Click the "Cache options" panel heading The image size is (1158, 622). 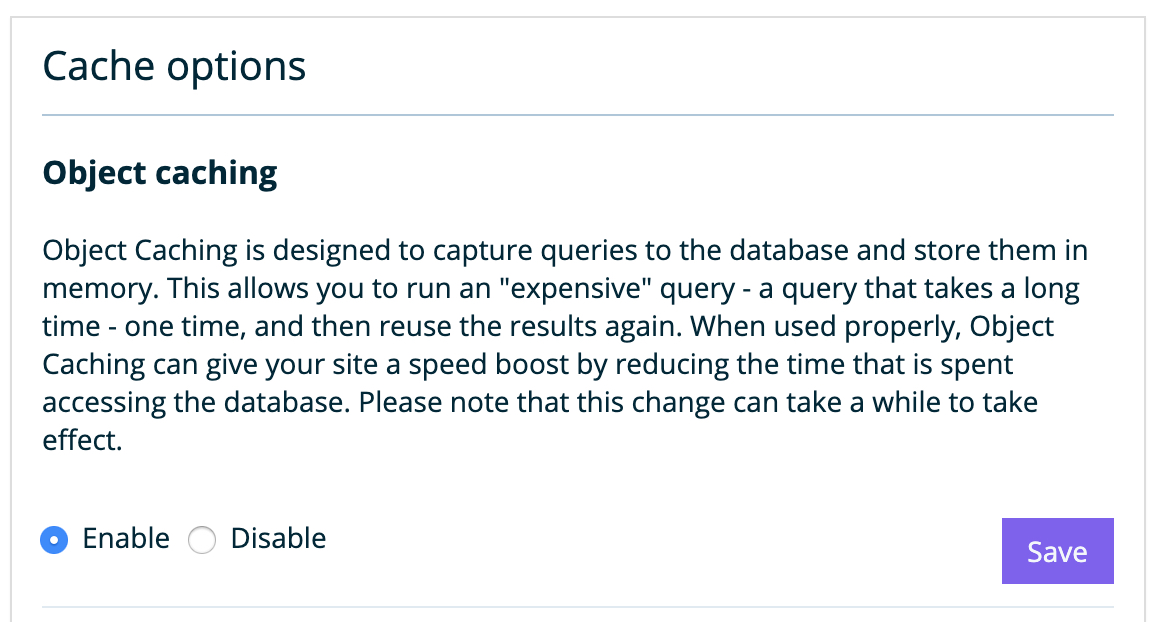pos(174,67)
